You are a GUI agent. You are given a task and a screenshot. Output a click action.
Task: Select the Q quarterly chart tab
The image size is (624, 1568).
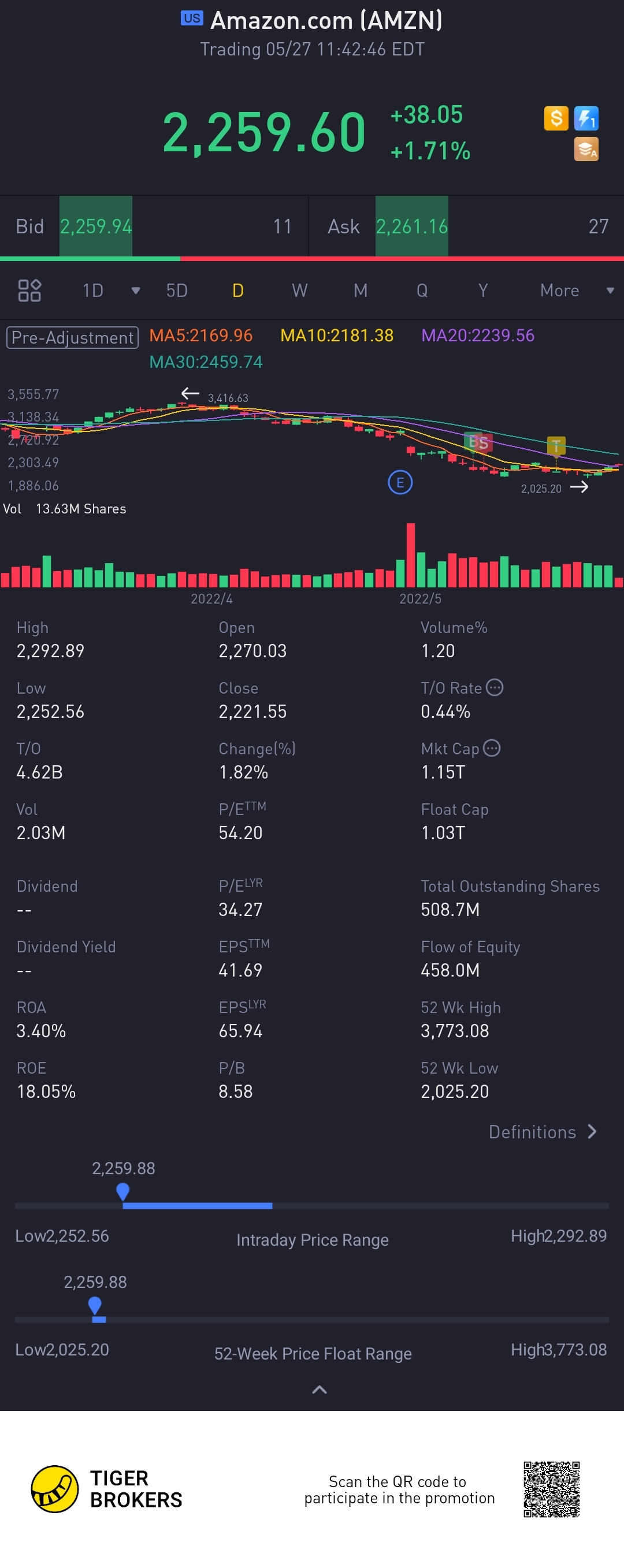coord(422,290)
